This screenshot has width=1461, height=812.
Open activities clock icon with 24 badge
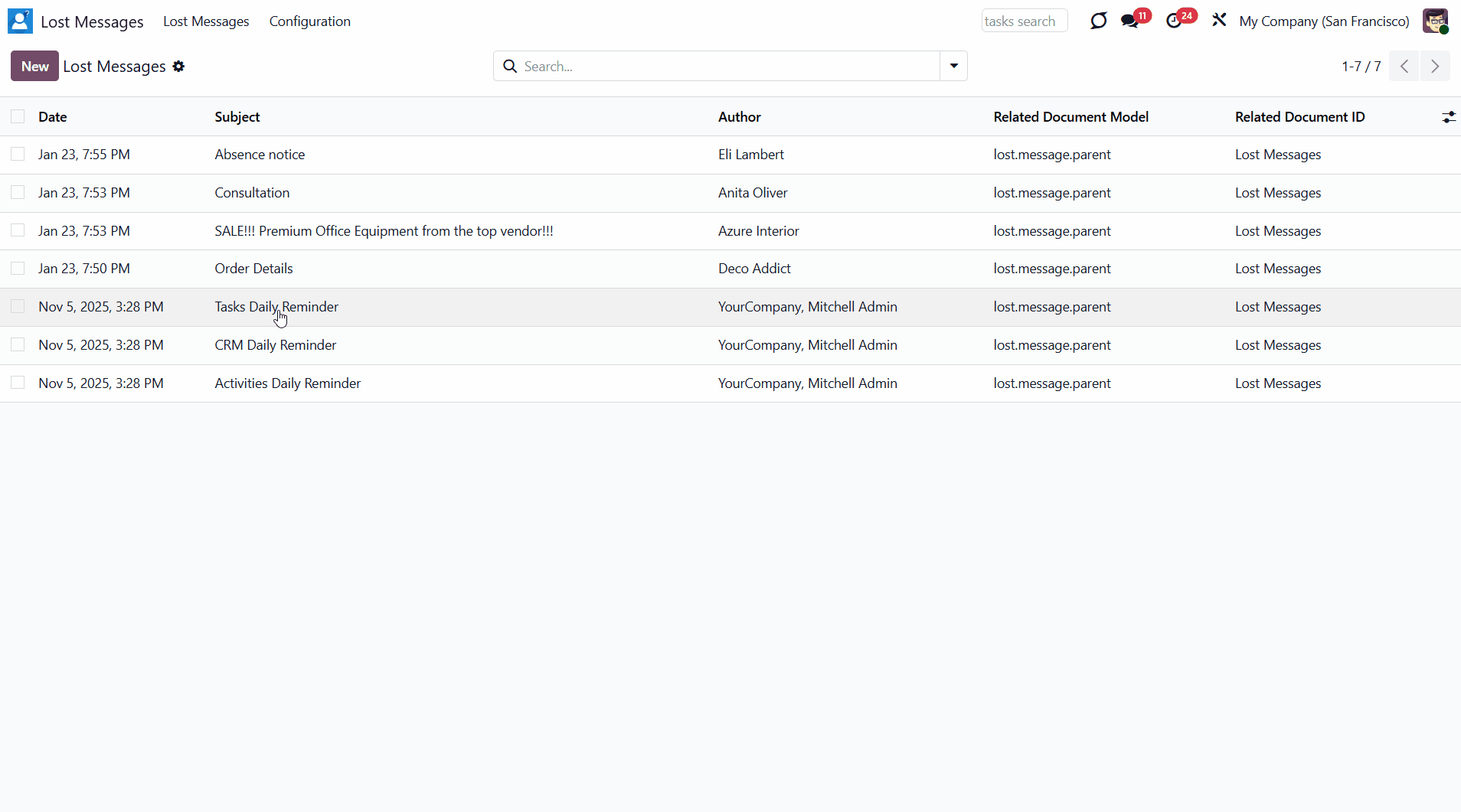coord(1175,21)
